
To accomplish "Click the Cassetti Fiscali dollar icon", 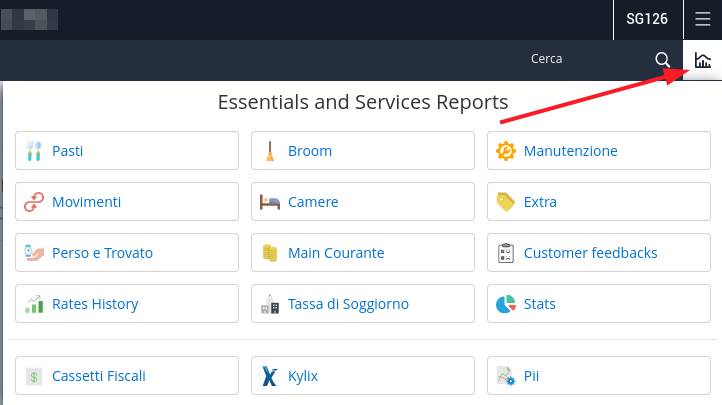I will tap(34, 376).
